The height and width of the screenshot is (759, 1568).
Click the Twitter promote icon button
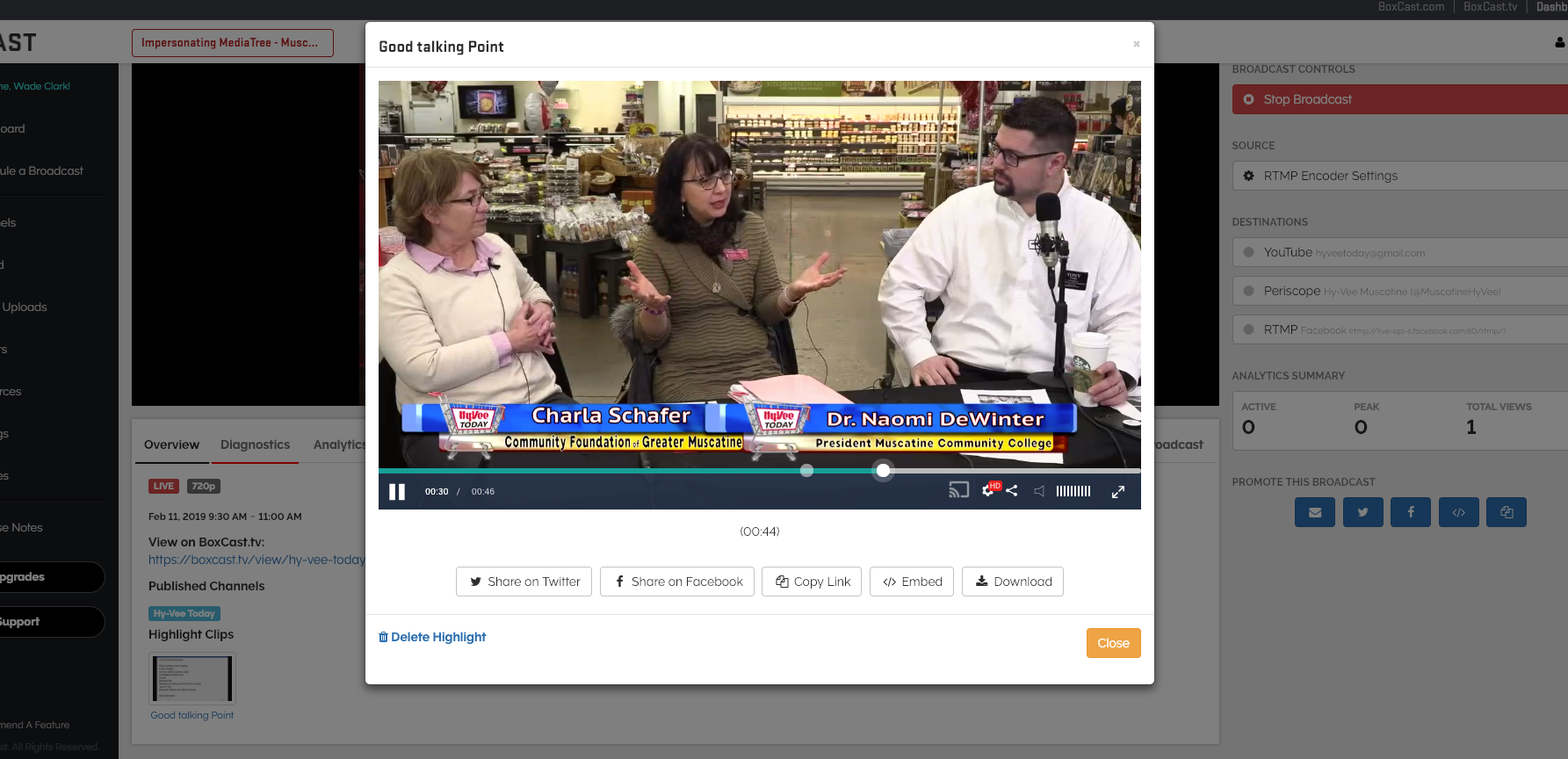click(x=1362, y=512)
